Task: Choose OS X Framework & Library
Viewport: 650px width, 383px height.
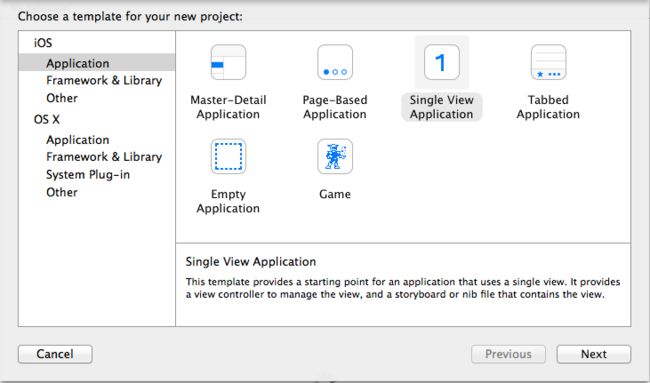Action: pos(104,157)
